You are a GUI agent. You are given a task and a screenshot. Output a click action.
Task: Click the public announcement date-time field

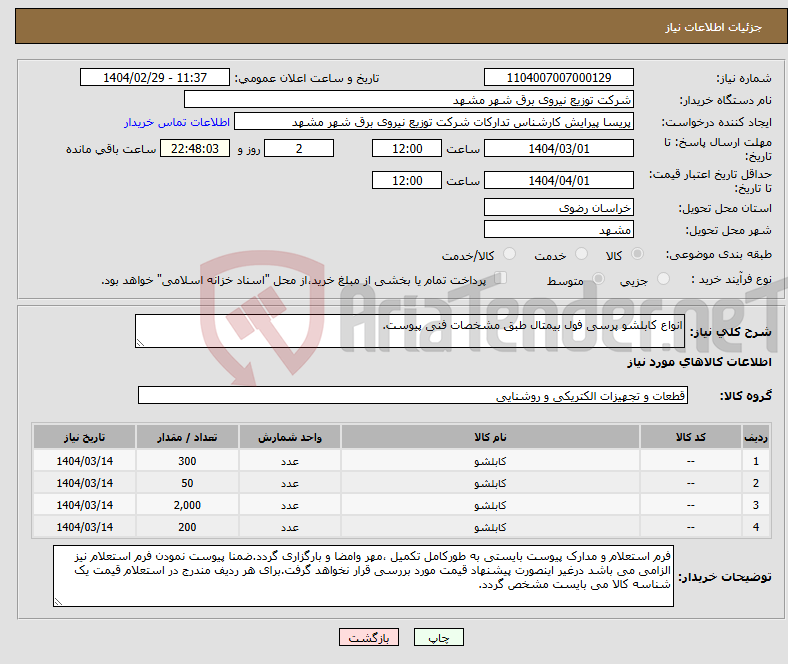155,78
